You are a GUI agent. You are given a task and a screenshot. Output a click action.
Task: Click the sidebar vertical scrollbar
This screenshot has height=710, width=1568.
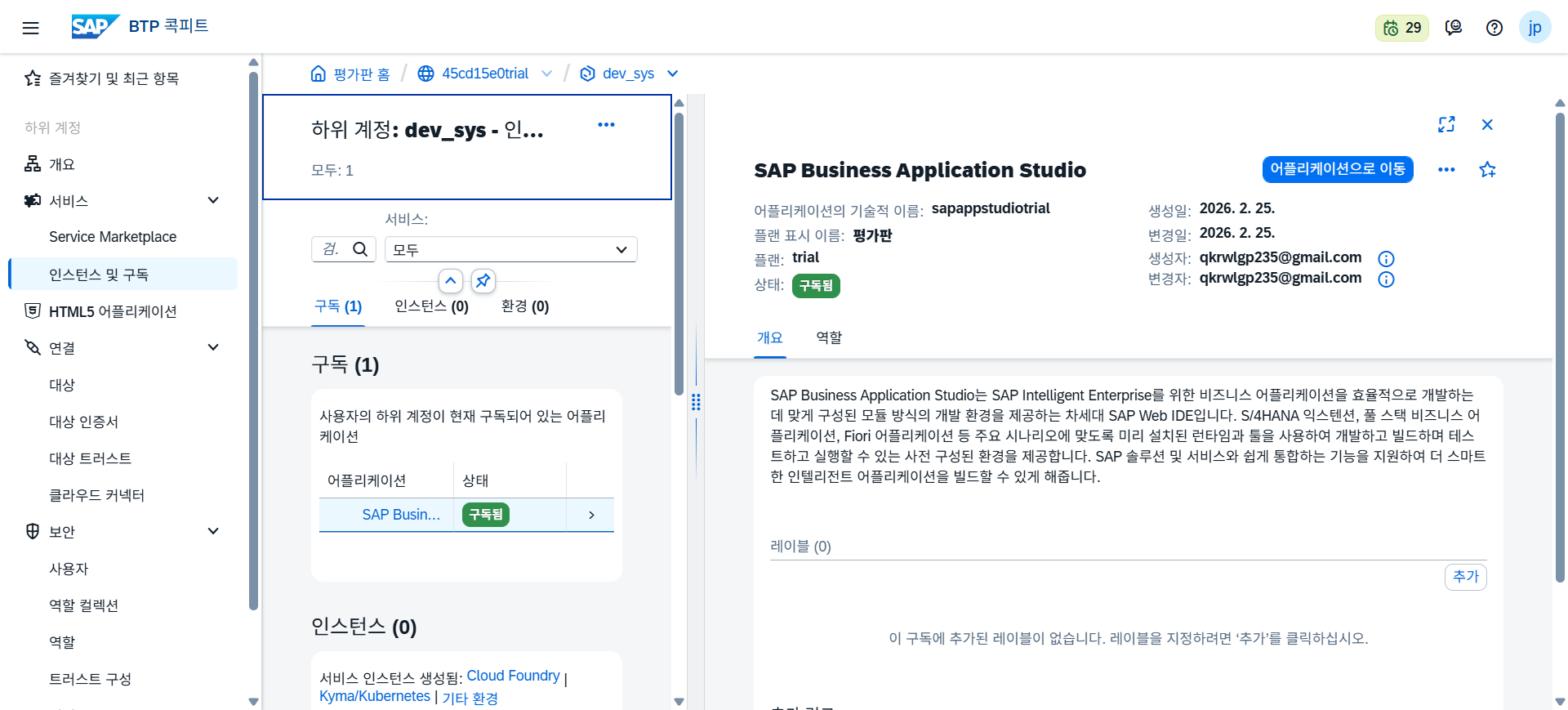(253, 339)
